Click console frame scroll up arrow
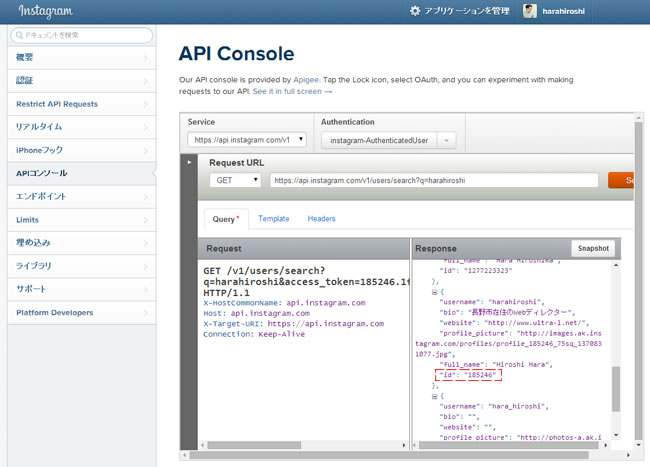Viewport: 650px width, 467px height. click(638, 118)
